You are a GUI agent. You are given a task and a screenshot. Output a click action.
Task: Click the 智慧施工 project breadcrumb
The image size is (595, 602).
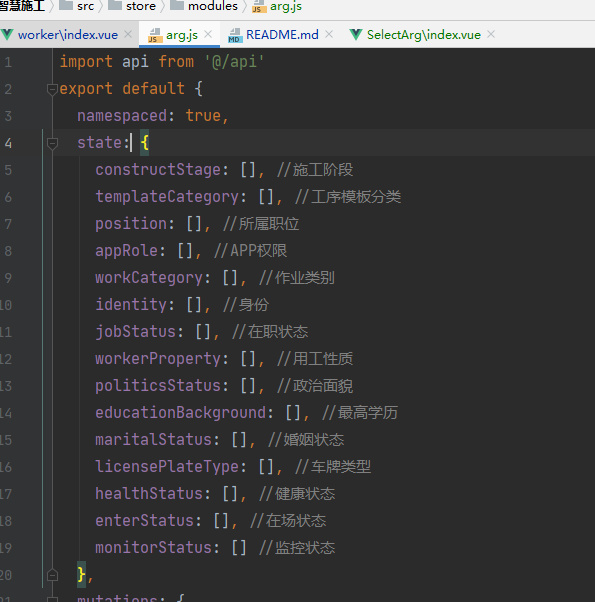pos(22,6)
